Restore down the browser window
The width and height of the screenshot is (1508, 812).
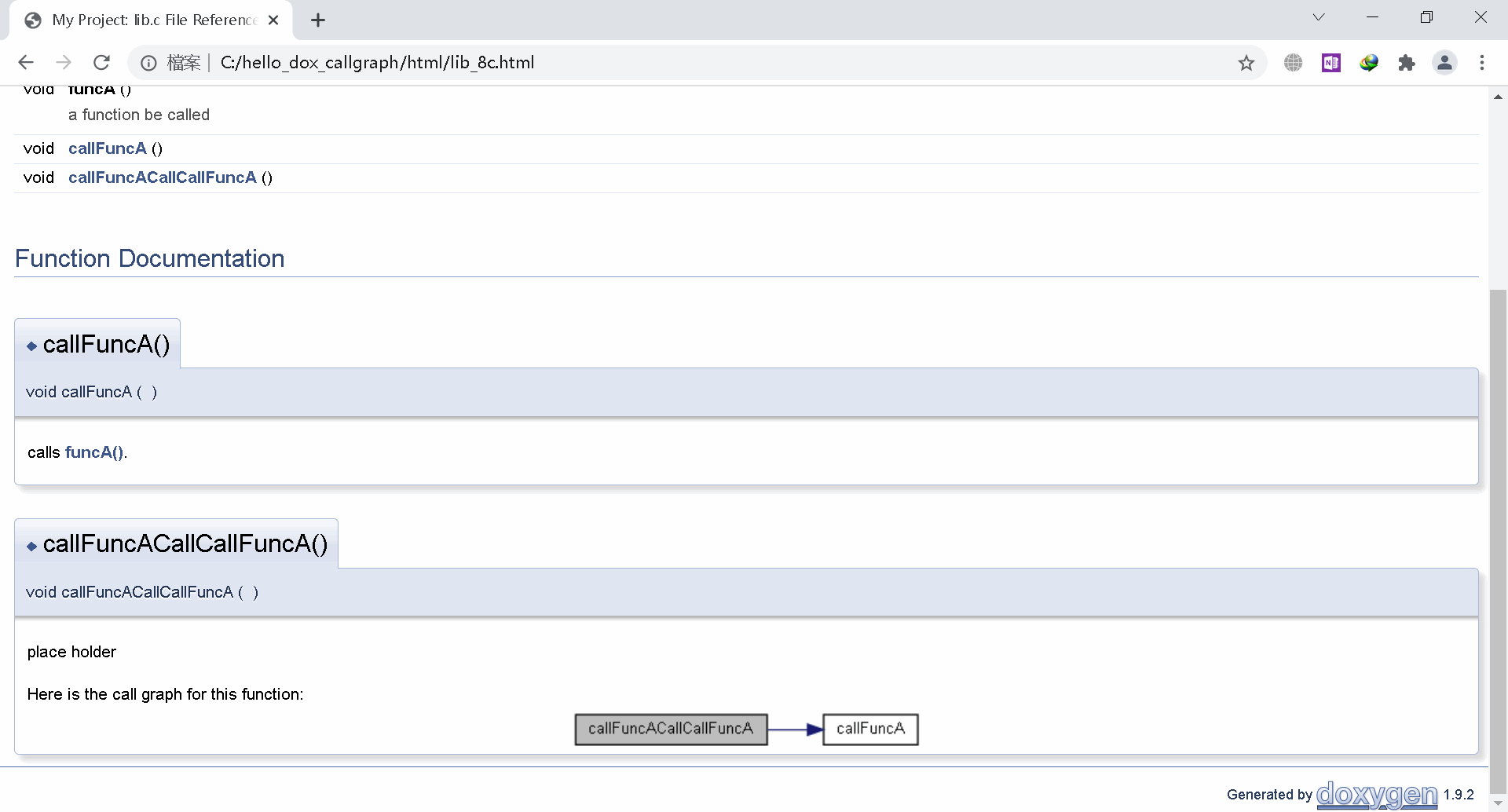pos(1427,17)
